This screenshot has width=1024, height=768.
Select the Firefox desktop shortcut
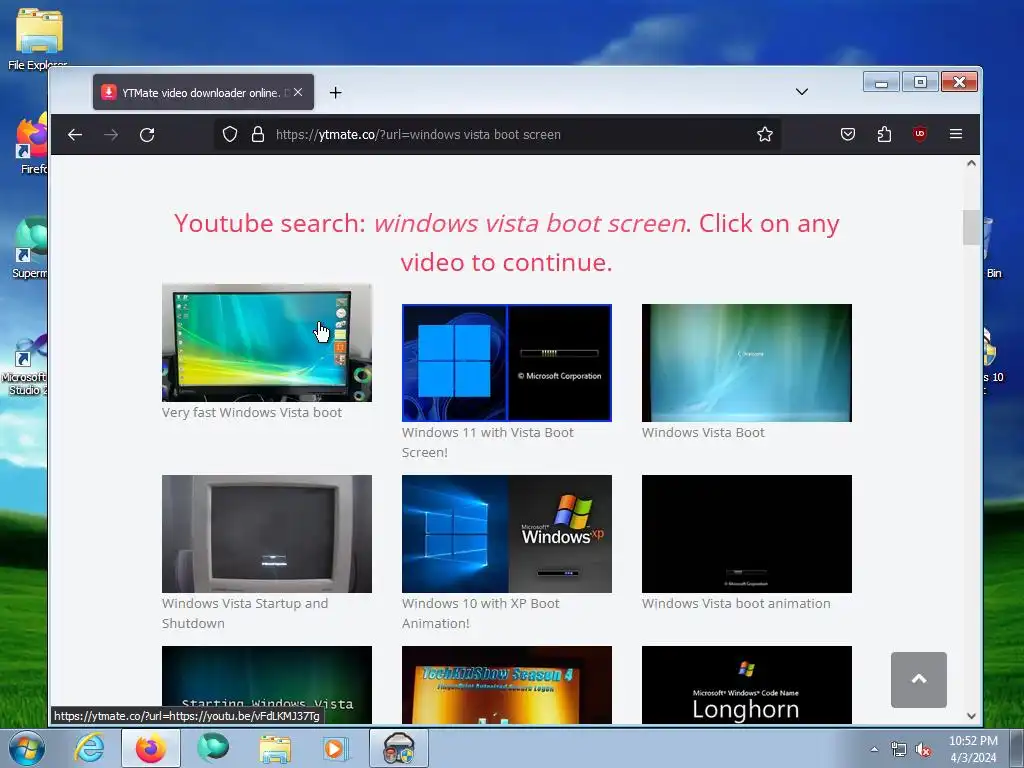(33, 144)
